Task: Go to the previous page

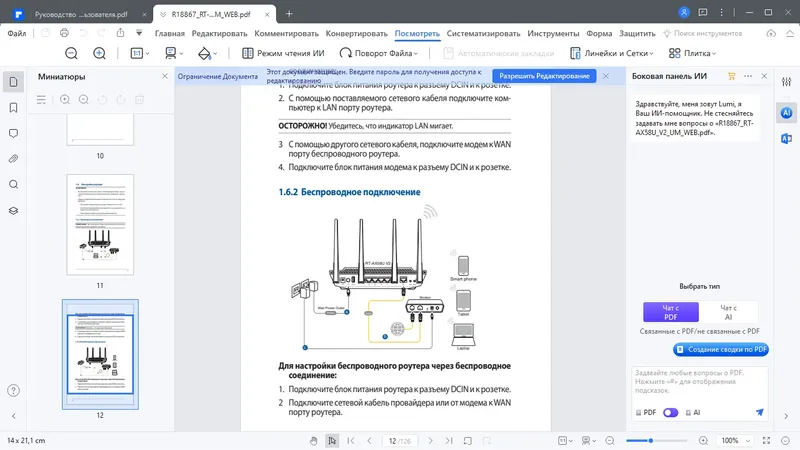Action: (369, 441)
